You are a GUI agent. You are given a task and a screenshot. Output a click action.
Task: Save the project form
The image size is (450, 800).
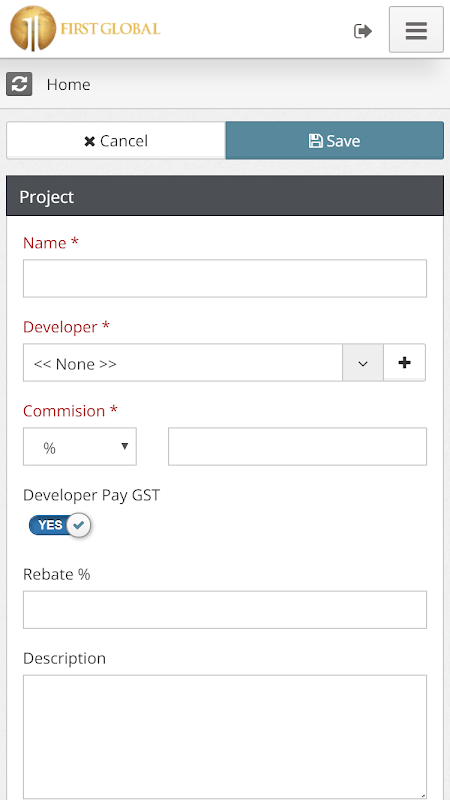click(335, 140)
